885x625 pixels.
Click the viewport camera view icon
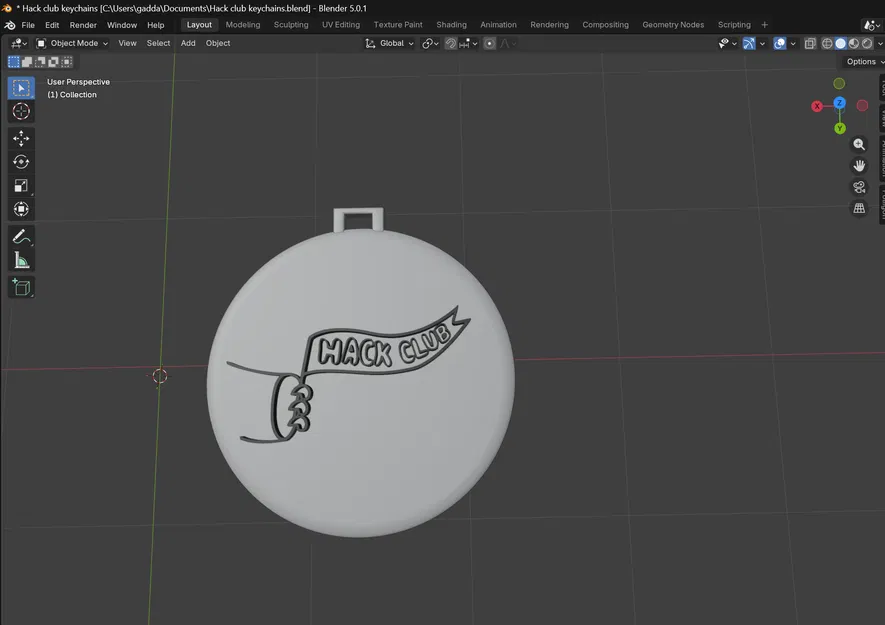[859, 186]
